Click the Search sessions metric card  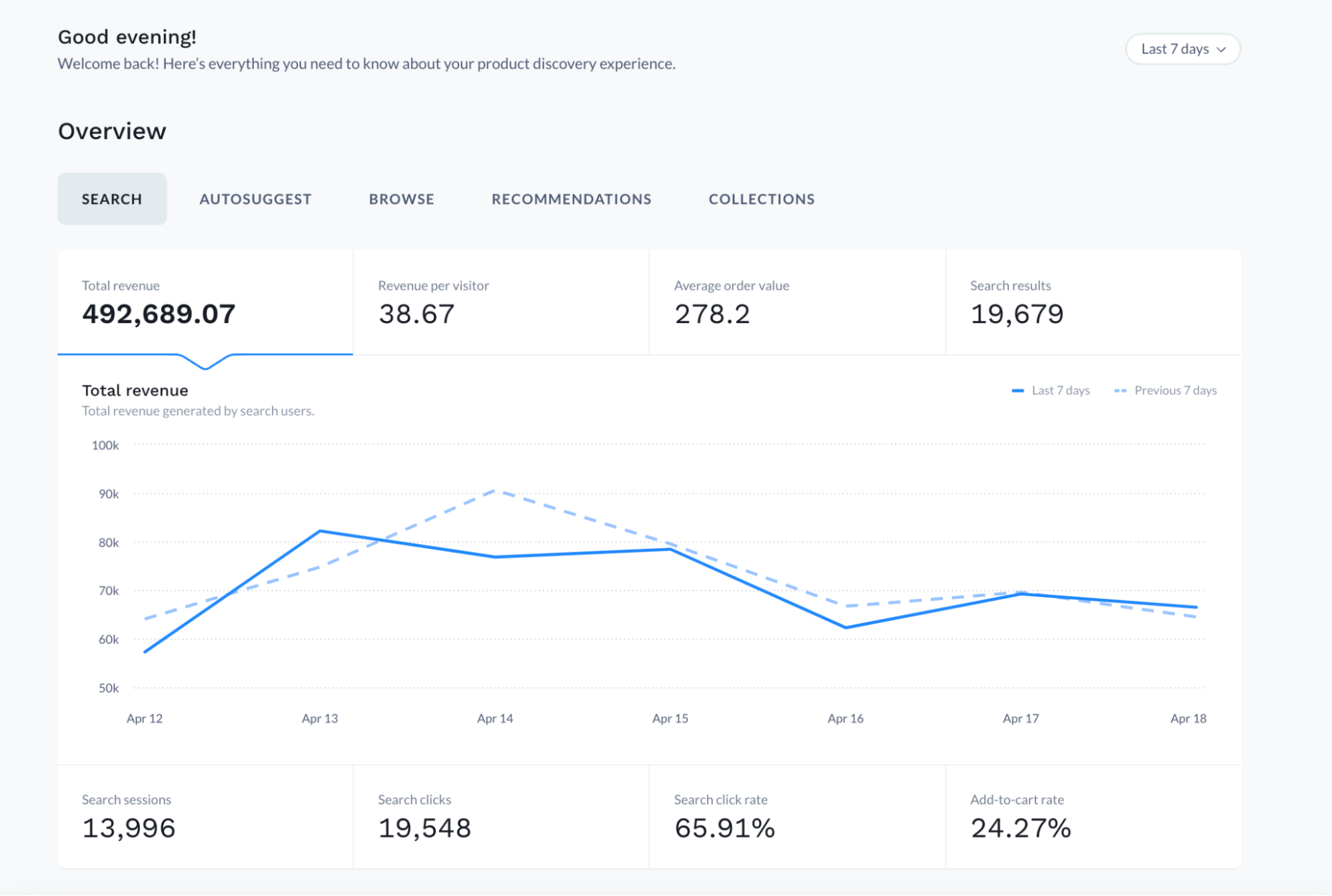tap(204, 816)
